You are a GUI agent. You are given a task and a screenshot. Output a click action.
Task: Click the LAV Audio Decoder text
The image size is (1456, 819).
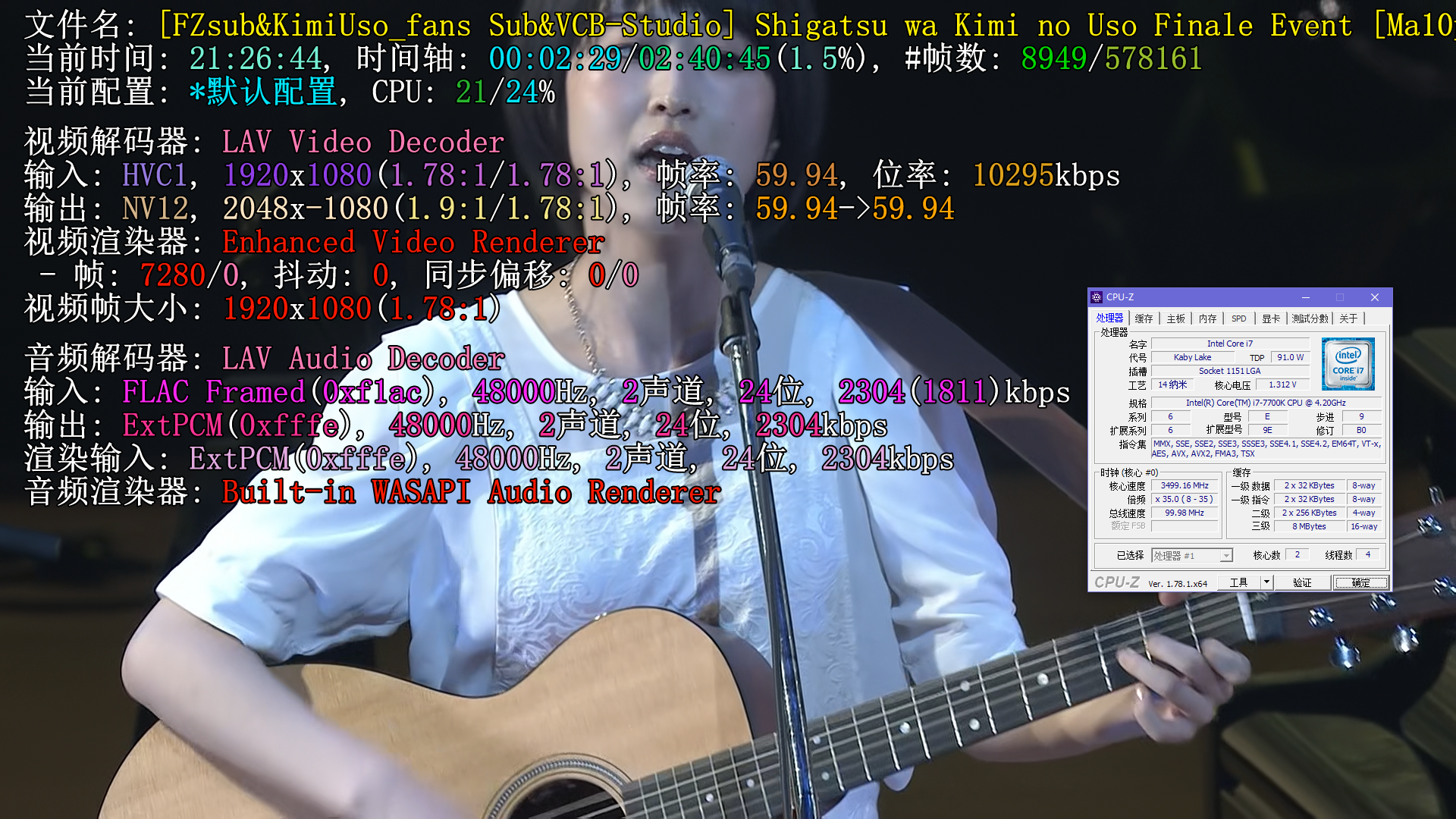pos(363,359)
